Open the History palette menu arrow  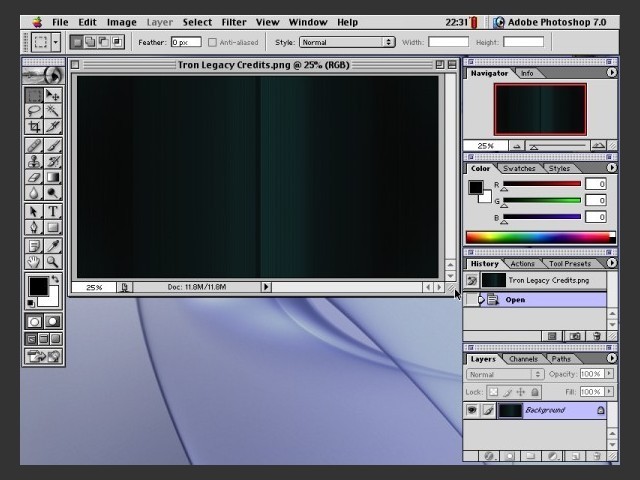coord(611,263)
